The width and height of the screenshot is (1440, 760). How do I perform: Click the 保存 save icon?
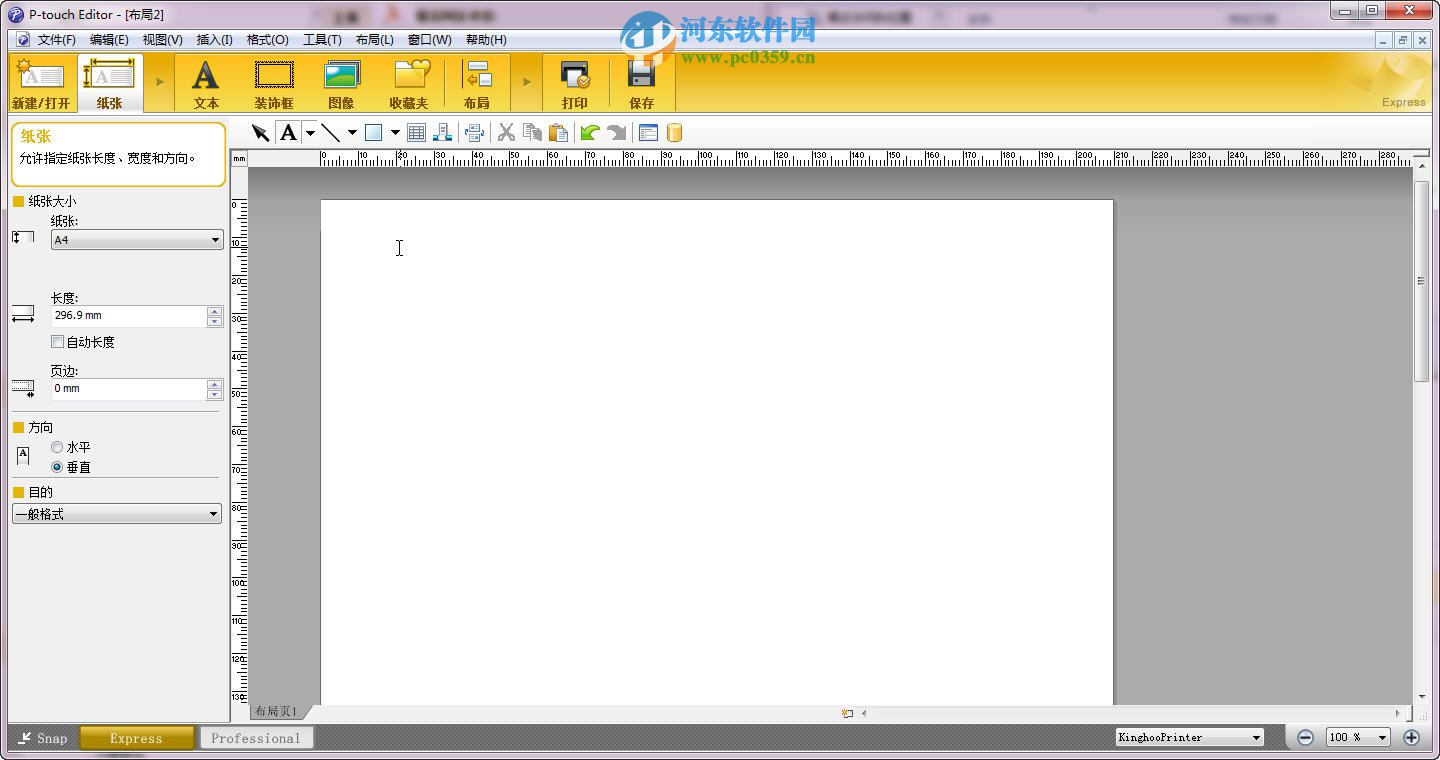(x=642, y=82)
